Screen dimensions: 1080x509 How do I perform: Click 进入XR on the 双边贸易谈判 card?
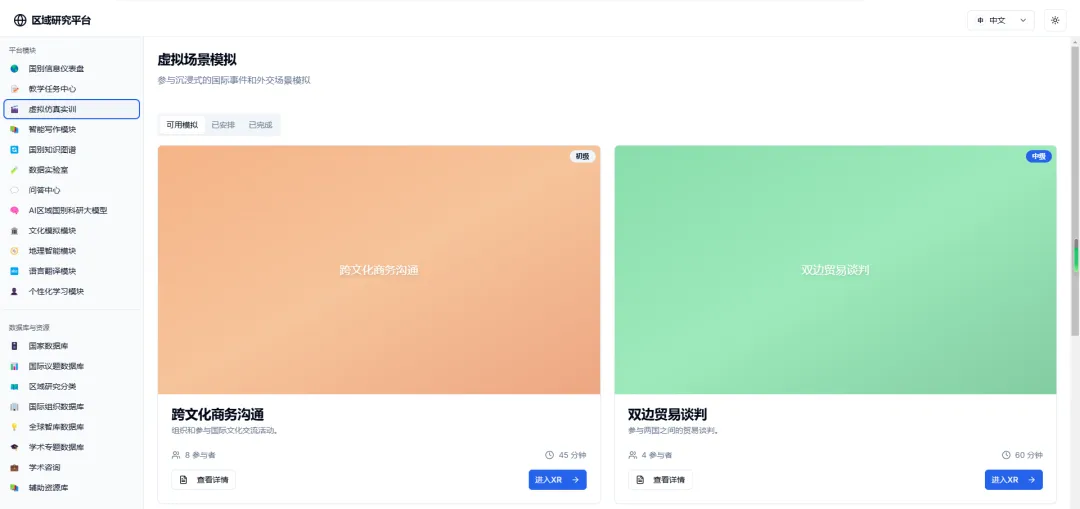1013,479
